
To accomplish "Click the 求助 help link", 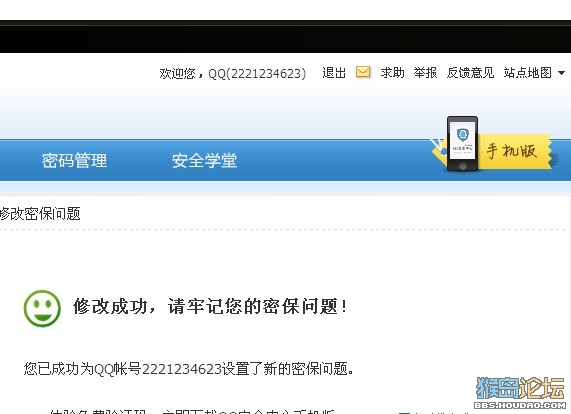I will click(x=392, y=72).
